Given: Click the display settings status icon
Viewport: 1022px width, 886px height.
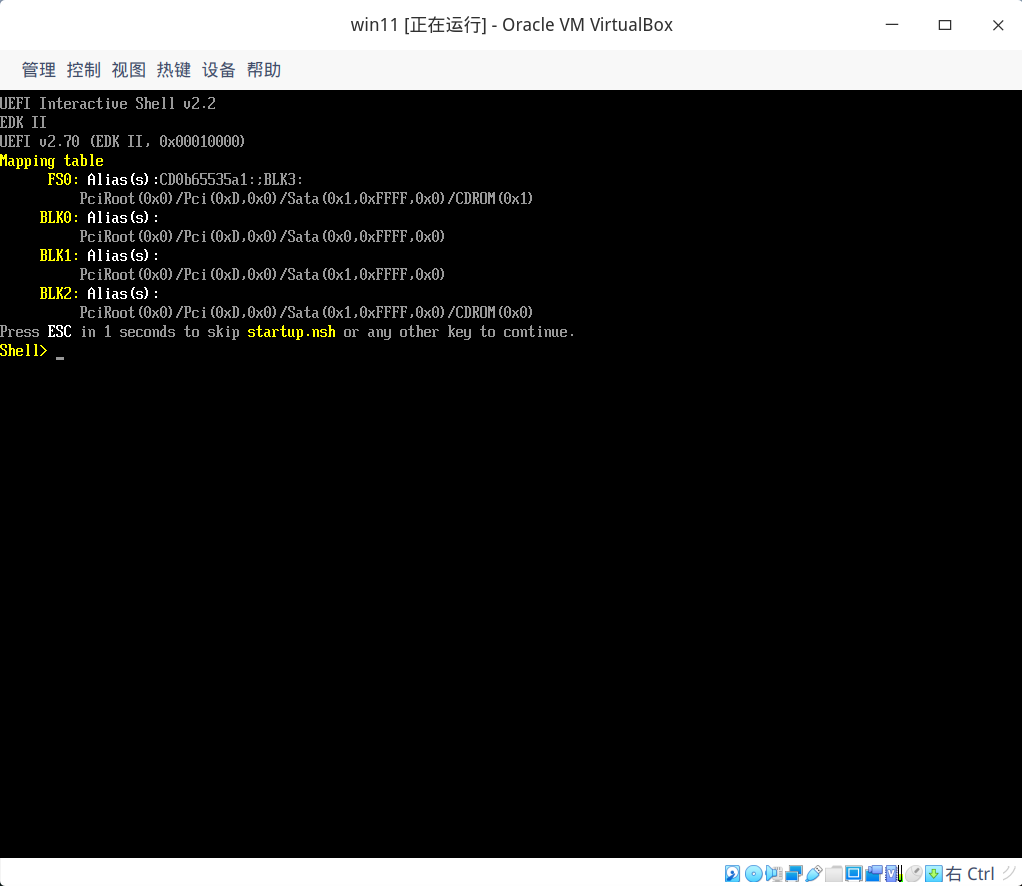Looking at the screenshot, I should (x=853, y=873).
